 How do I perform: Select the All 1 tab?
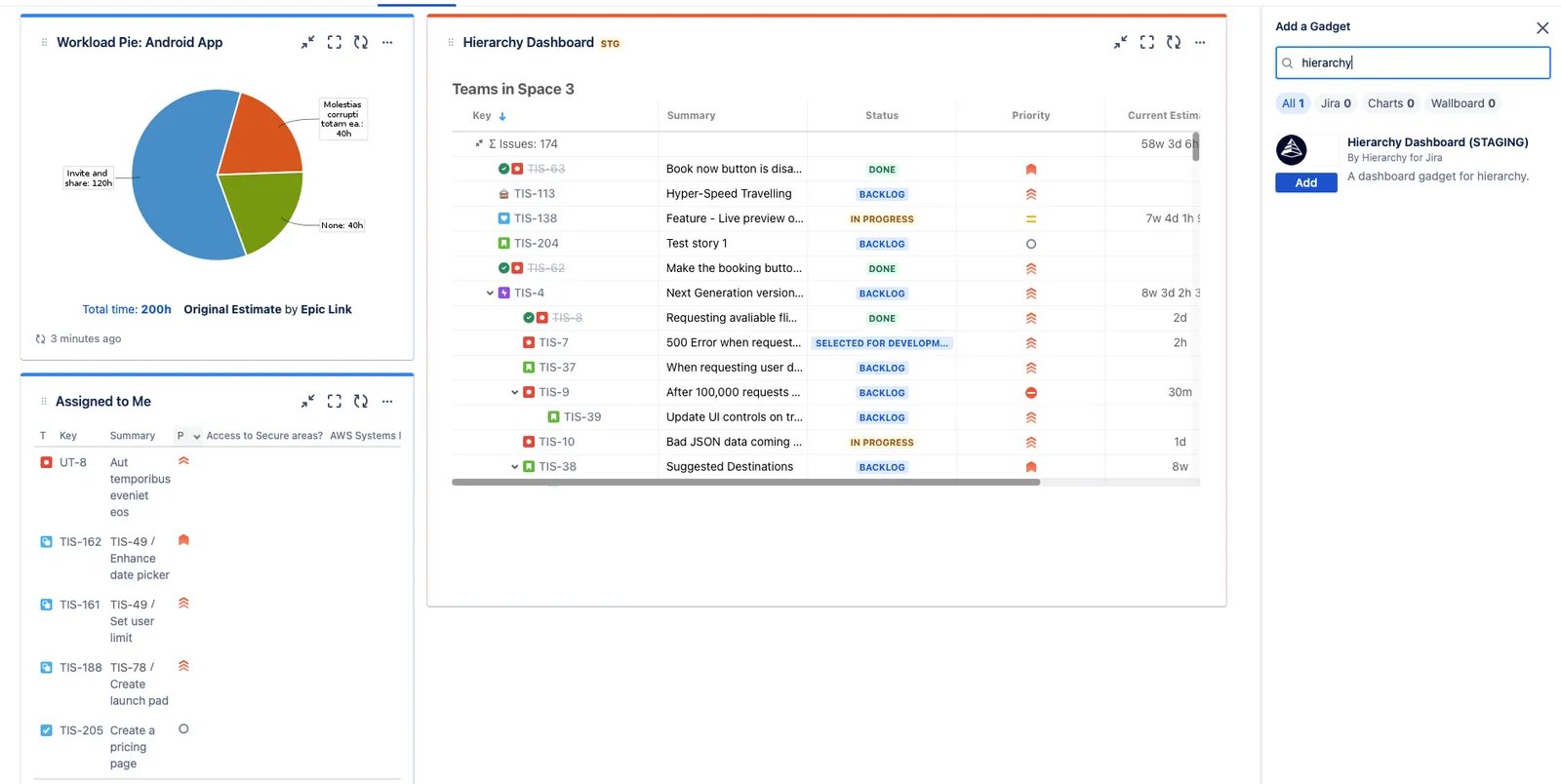click(1293, 103)
